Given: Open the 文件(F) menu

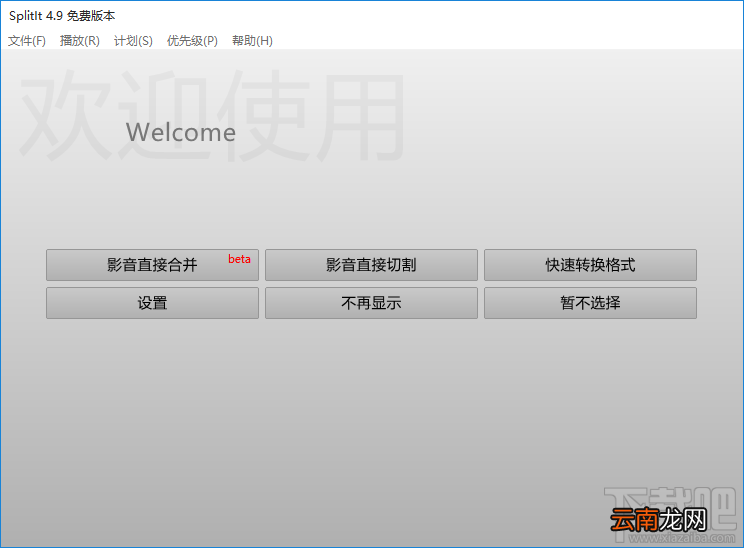Looking at the screenshot, I should click(x=27, y=41).
